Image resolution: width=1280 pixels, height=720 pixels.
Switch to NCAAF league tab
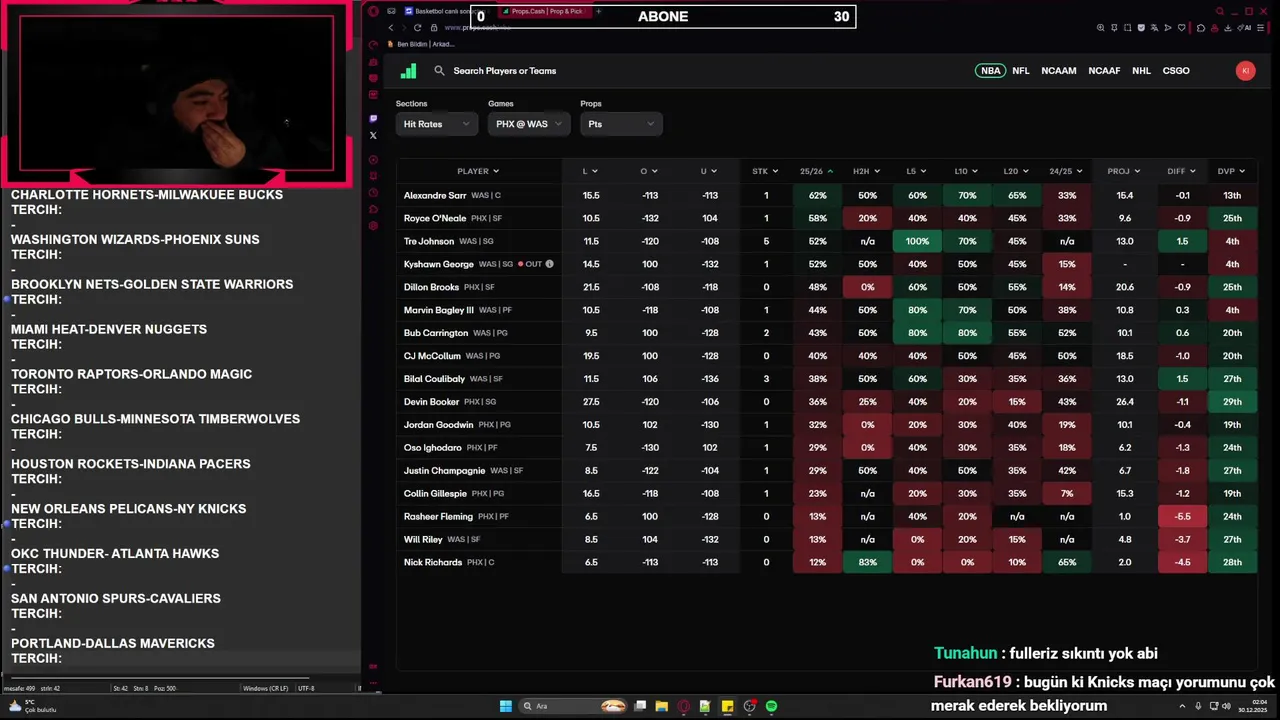[x=1104, y=71]
